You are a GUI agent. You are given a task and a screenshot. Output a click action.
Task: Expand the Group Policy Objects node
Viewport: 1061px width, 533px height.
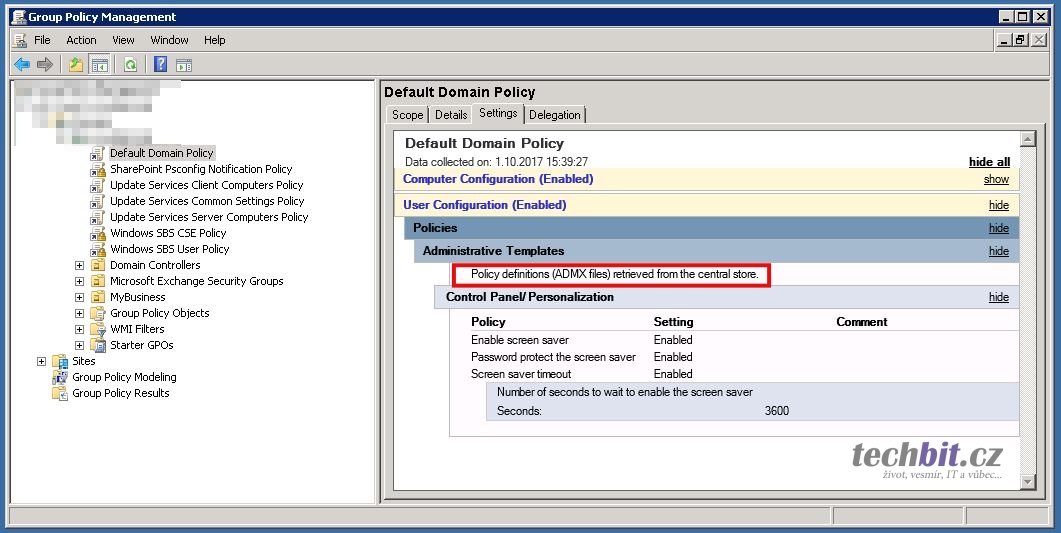[x=79, y=313]
